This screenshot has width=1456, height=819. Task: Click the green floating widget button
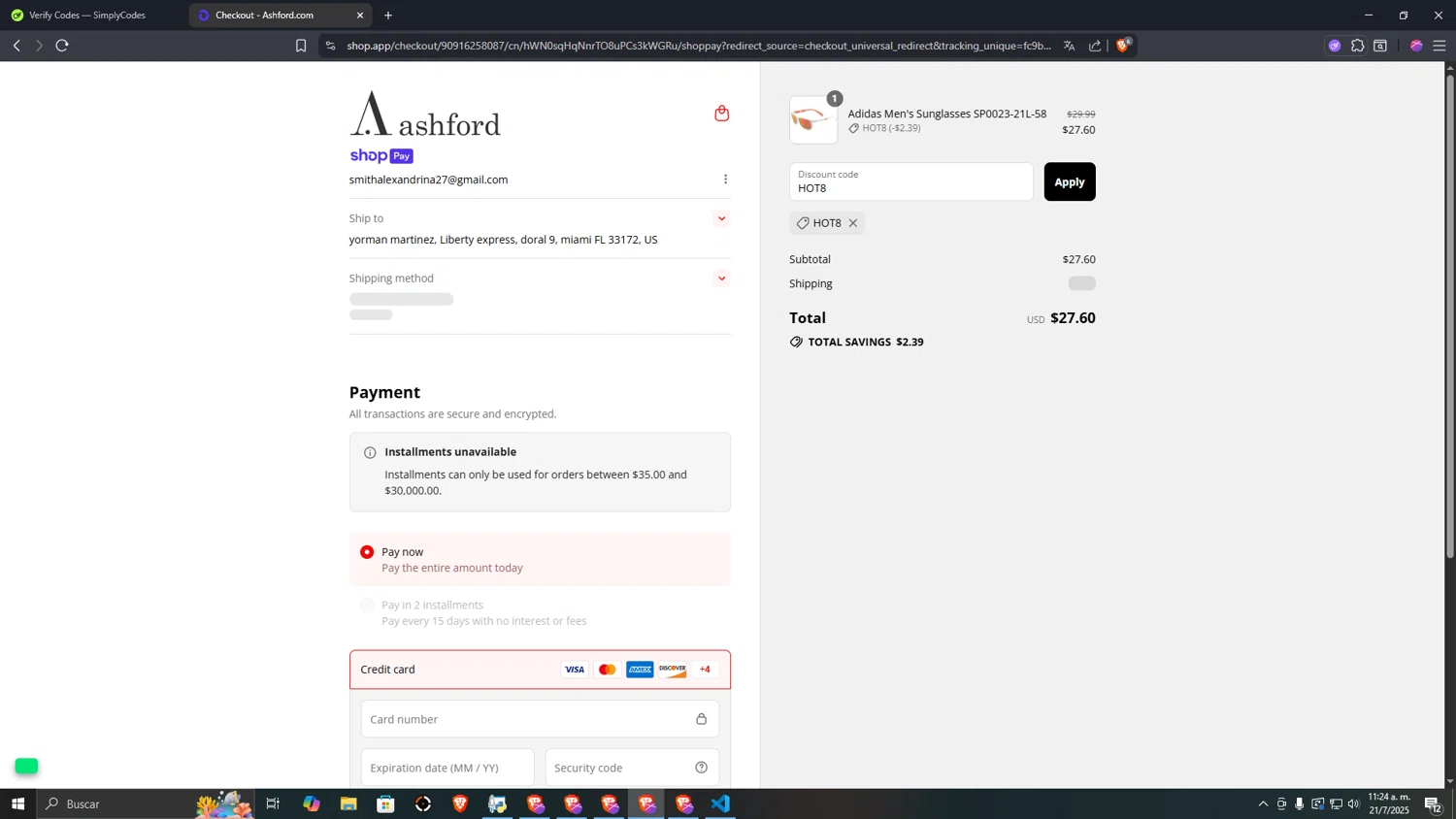click(x=26, y=767)
